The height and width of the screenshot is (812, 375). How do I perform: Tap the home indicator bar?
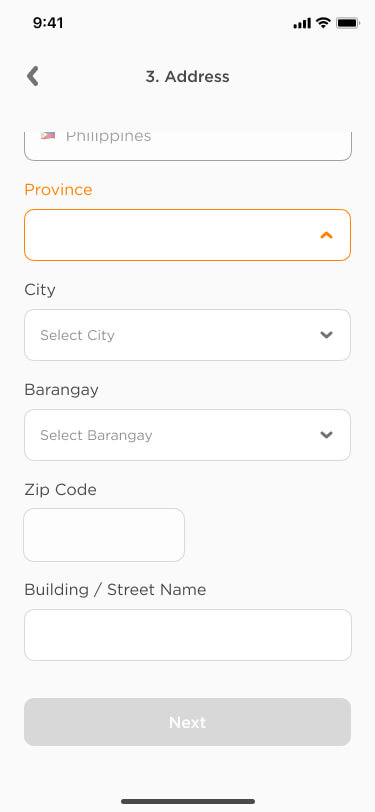(188, 801)
